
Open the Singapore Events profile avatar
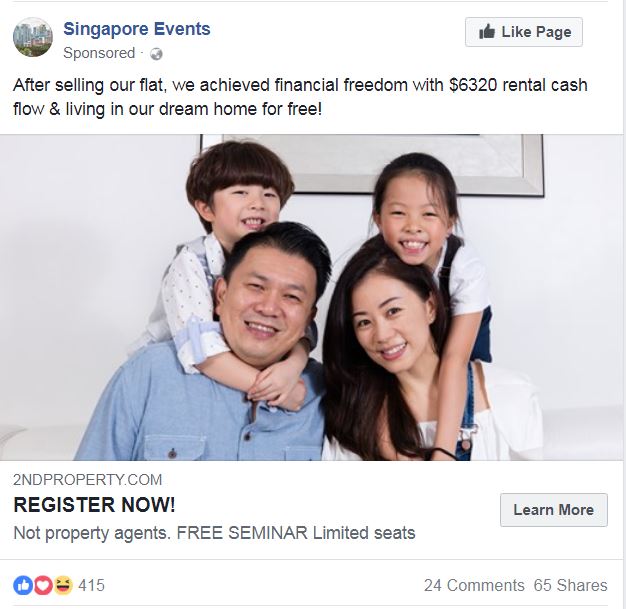click(x=33, y=37)
